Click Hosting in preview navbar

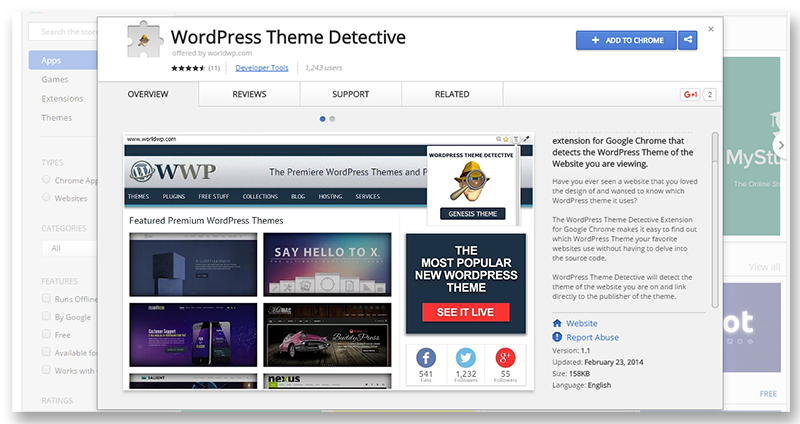pos(330,196)
